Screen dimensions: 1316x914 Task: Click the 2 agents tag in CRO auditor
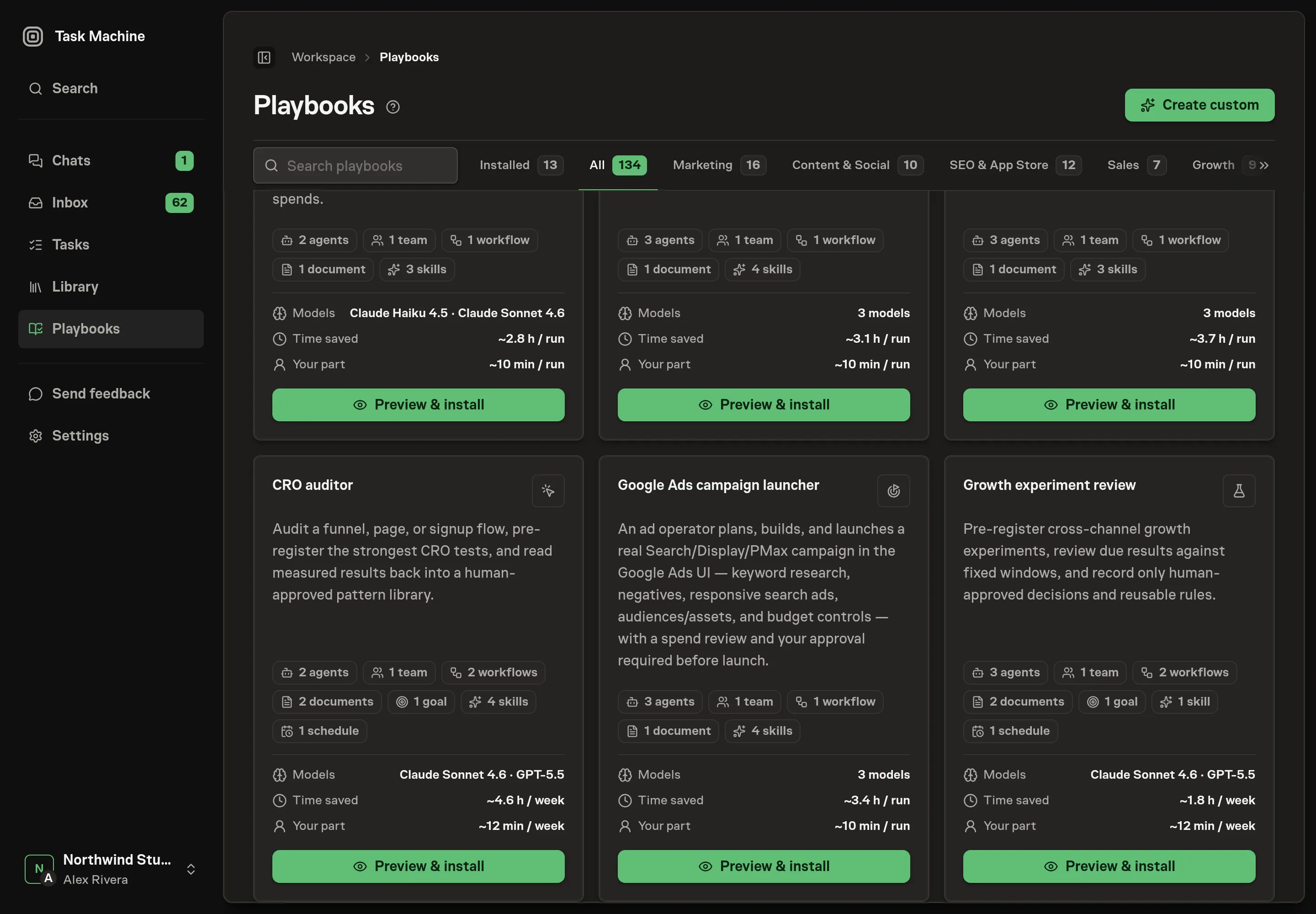[x=314, y=673]
